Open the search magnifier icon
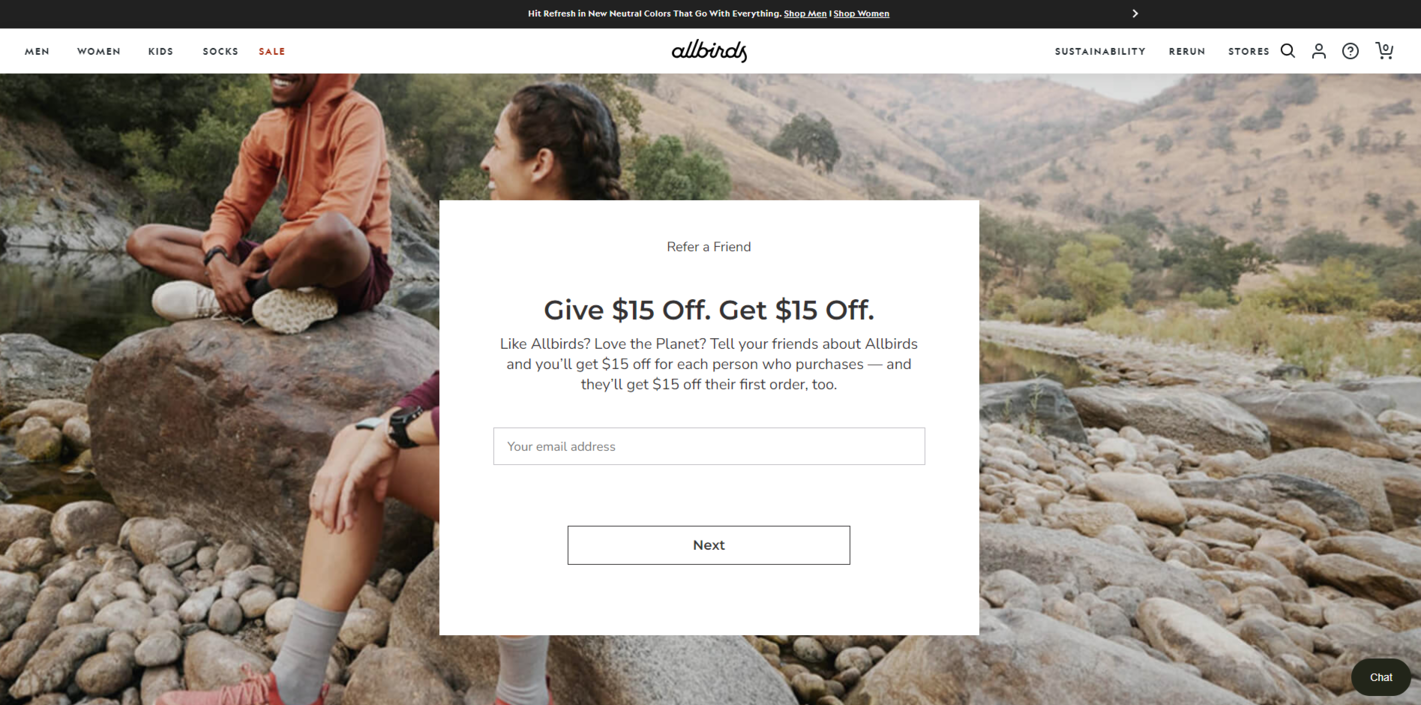This screenshot has width=1421, height=705. coord(1288,51)
